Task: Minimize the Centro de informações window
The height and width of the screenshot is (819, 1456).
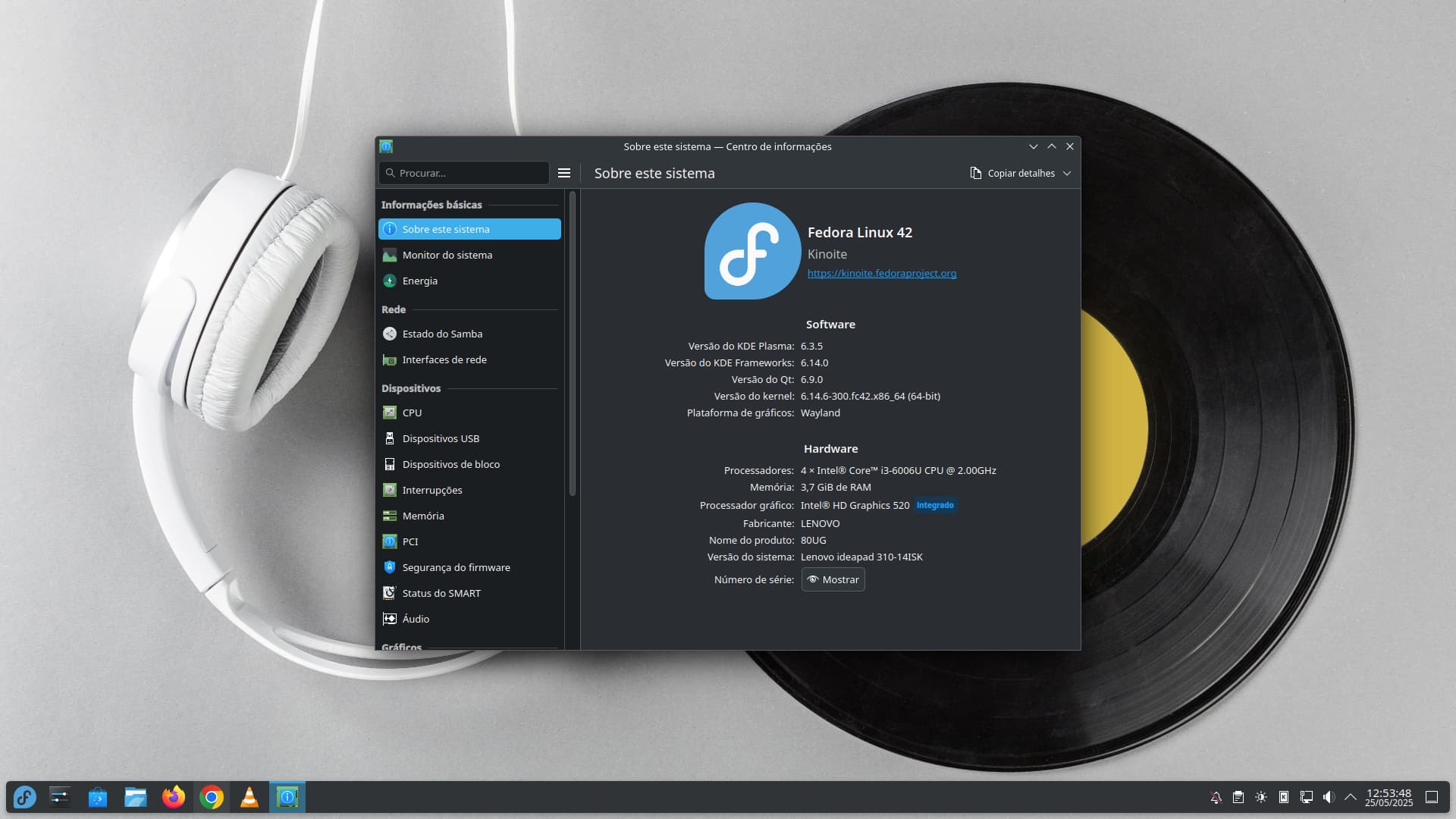Action: [x=1033, y=146]
